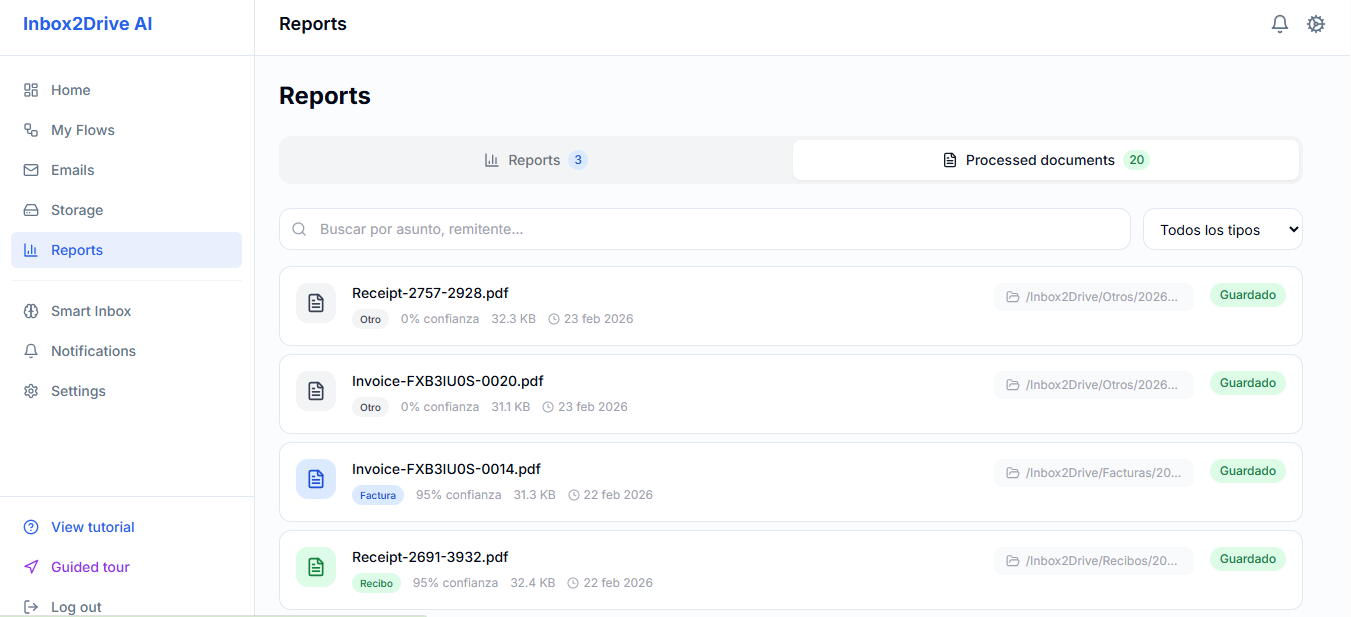Click the bell icon in the top bar
This screenshot has width=1351, height=617.
(1280, 23)
